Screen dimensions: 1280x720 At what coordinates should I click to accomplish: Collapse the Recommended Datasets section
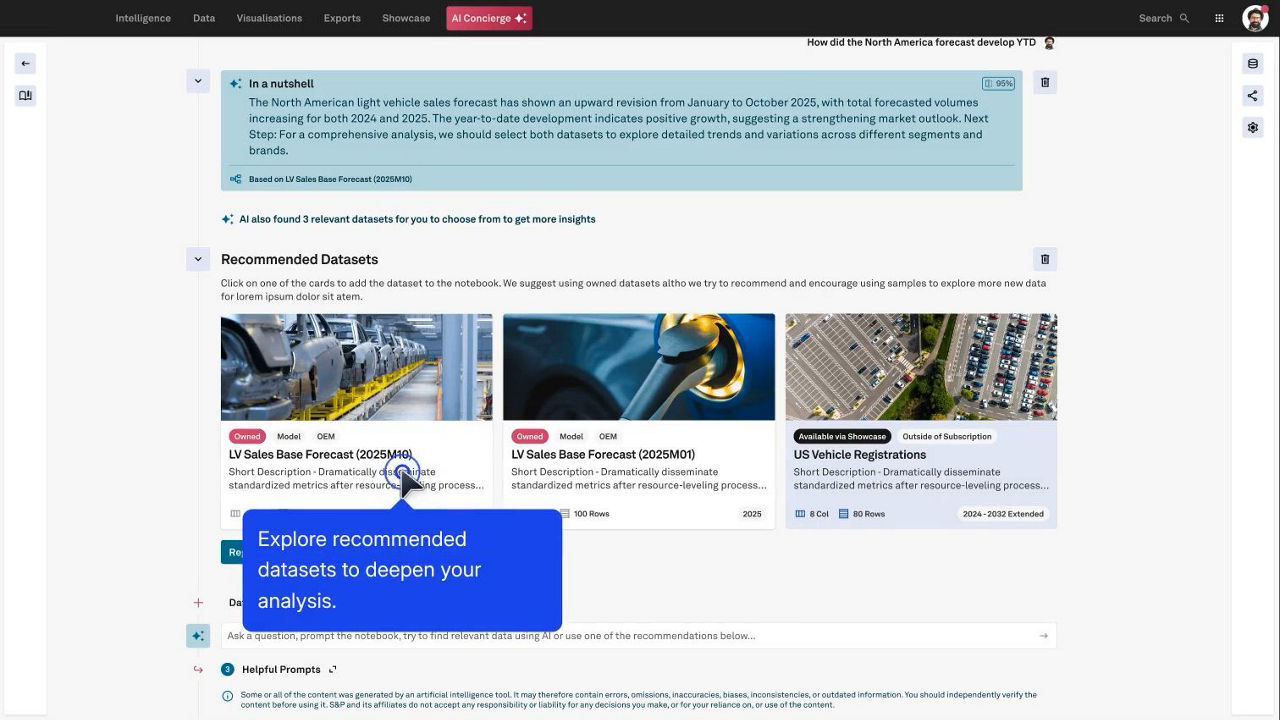click(x=197, y=259)
